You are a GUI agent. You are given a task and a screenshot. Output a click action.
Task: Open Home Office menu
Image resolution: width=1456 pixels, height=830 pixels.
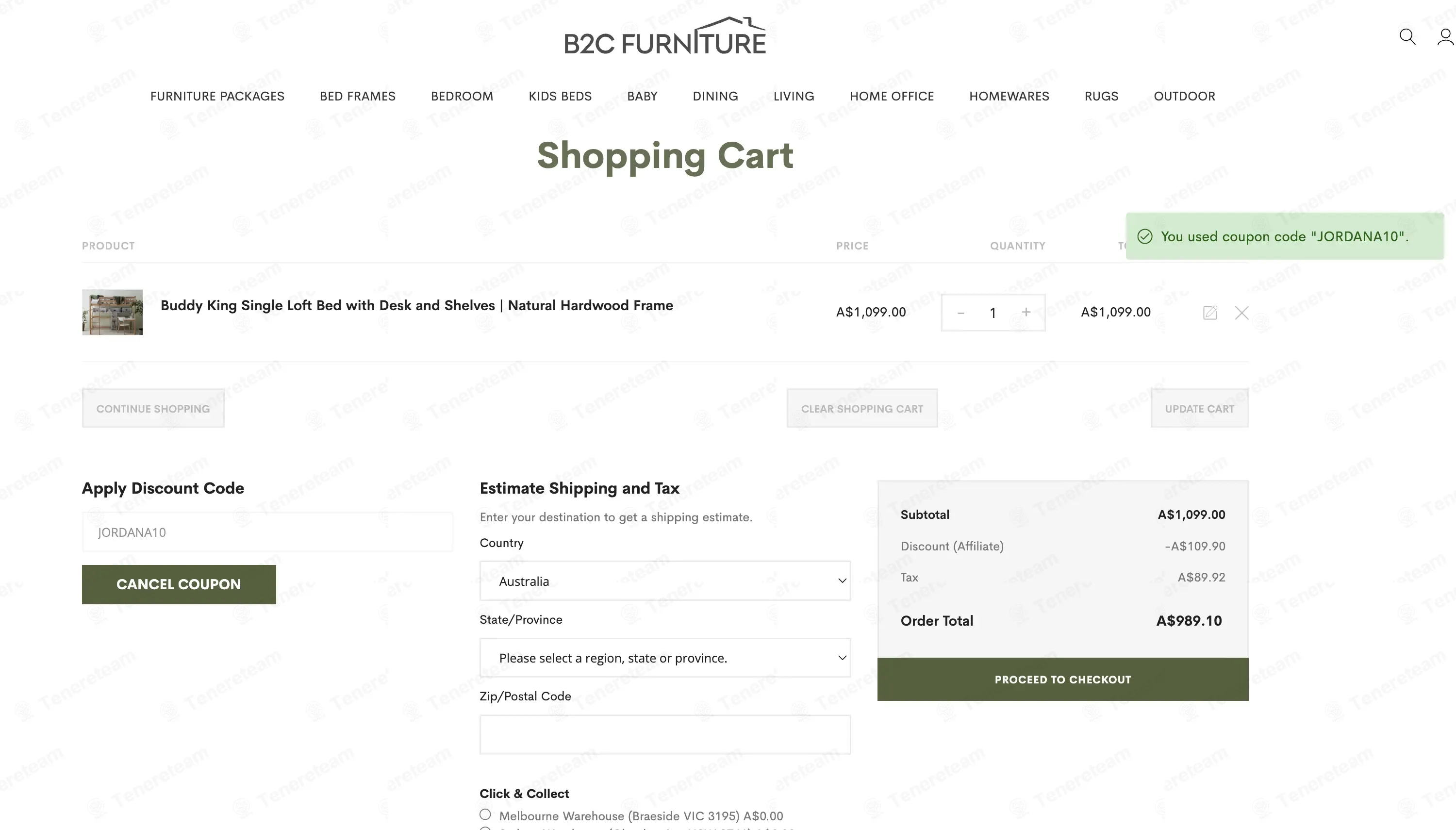click(892, 96)
